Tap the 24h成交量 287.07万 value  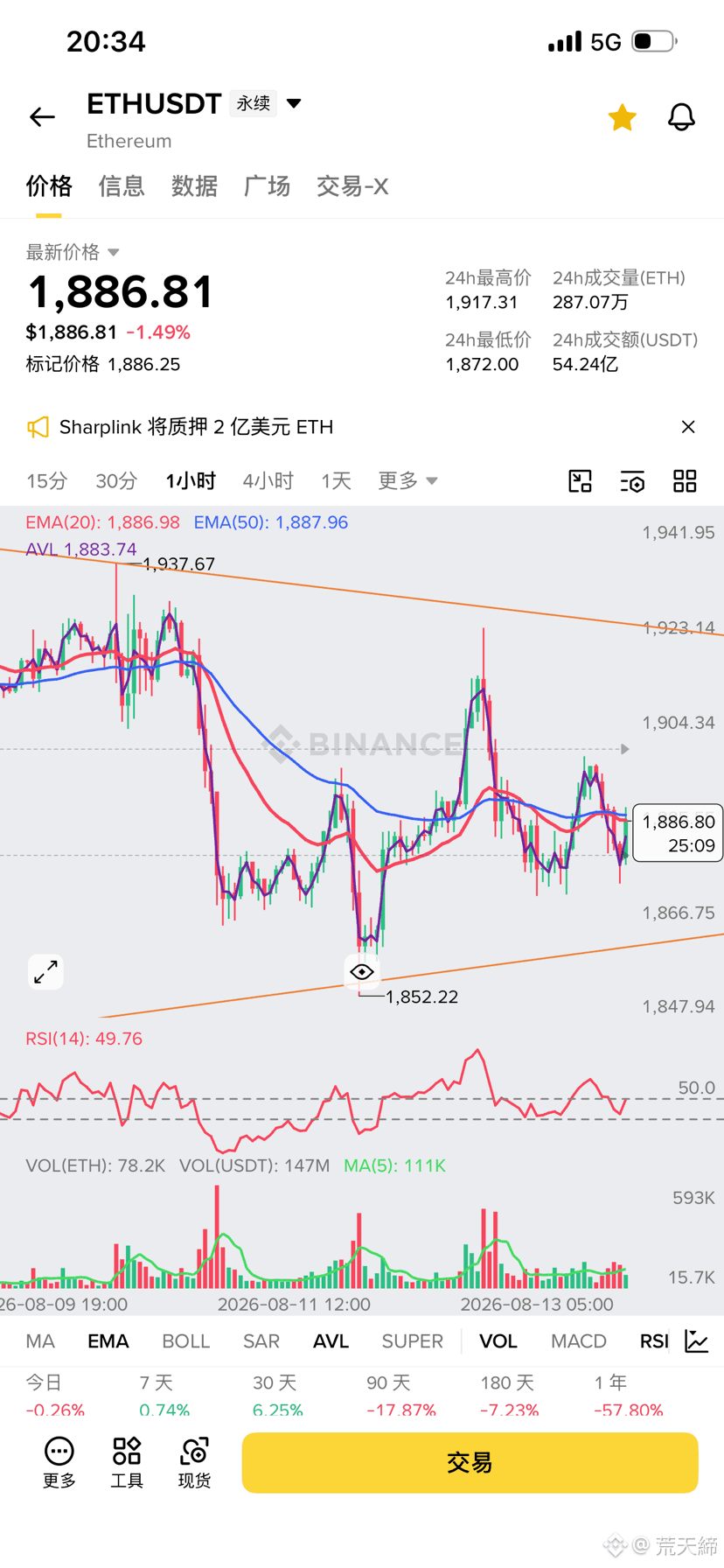(590, 303)
